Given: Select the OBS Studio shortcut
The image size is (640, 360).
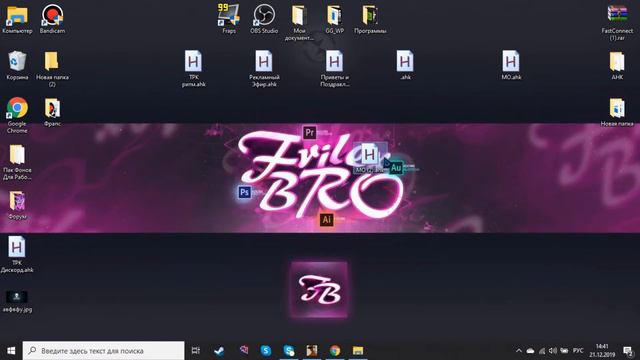Looking at the screenshot, I should point(264,19).
